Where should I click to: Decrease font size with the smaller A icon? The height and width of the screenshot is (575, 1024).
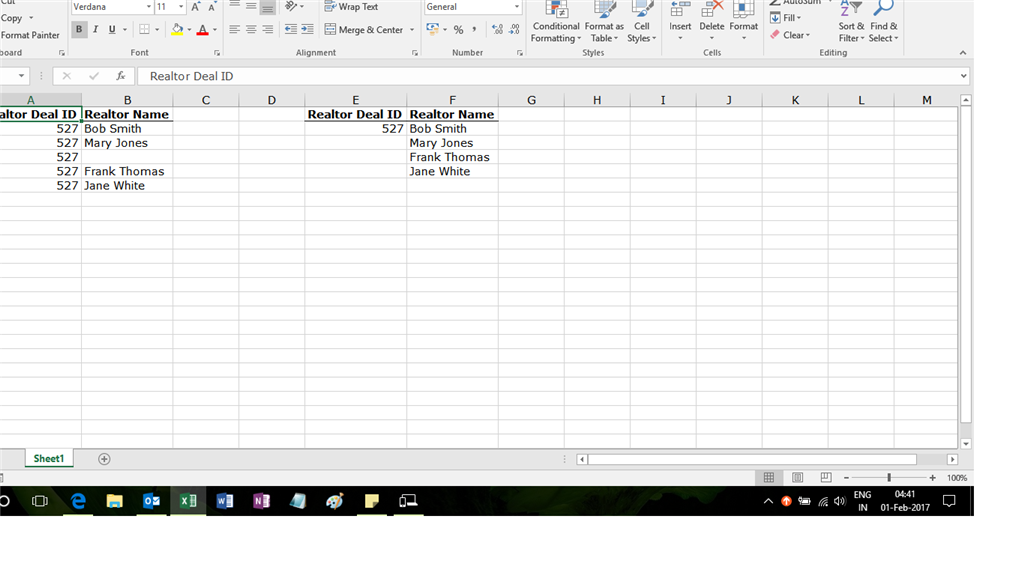tap(212, 7)
